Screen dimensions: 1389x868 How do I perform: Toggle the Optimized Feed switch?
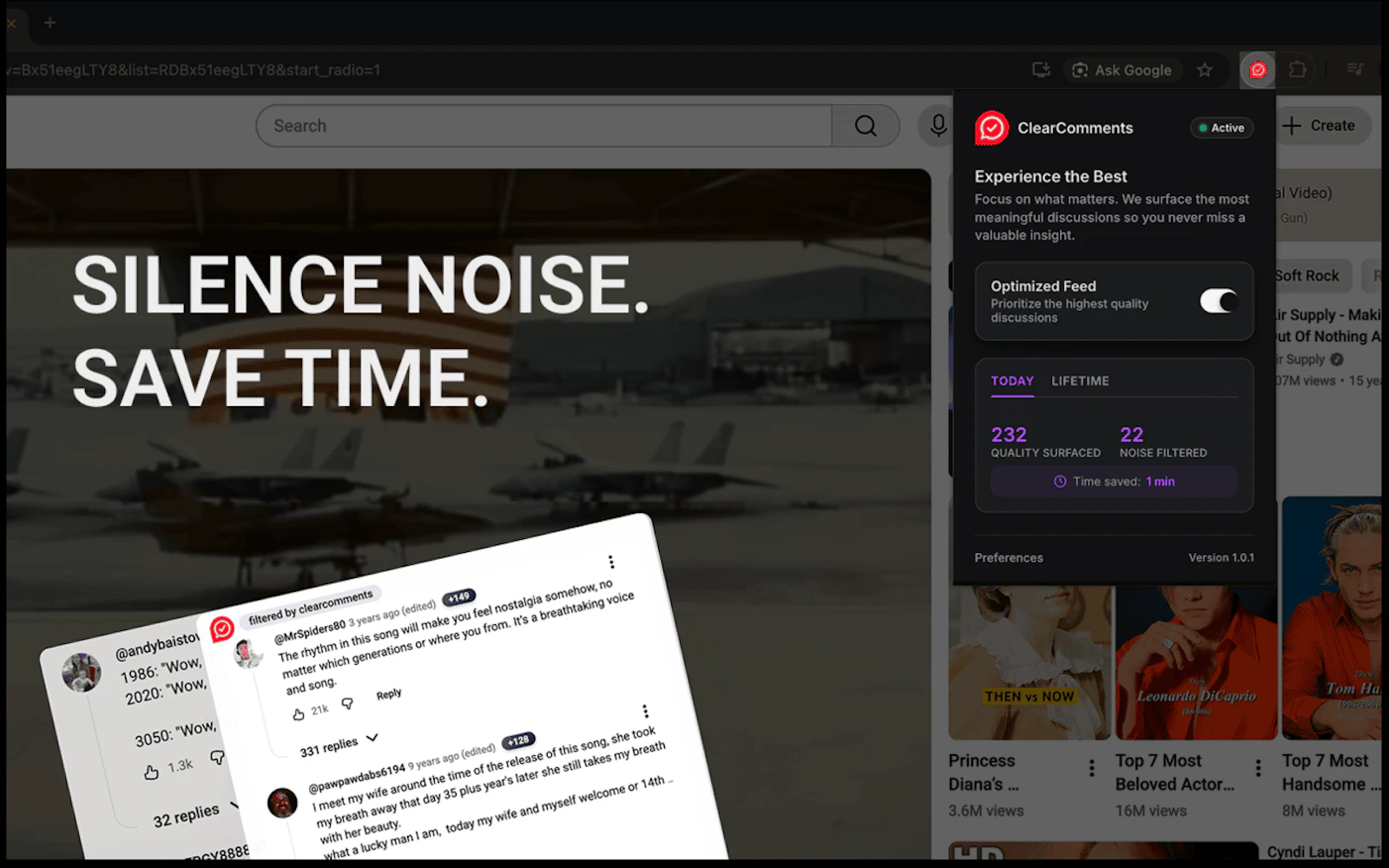pos(1219,301)
